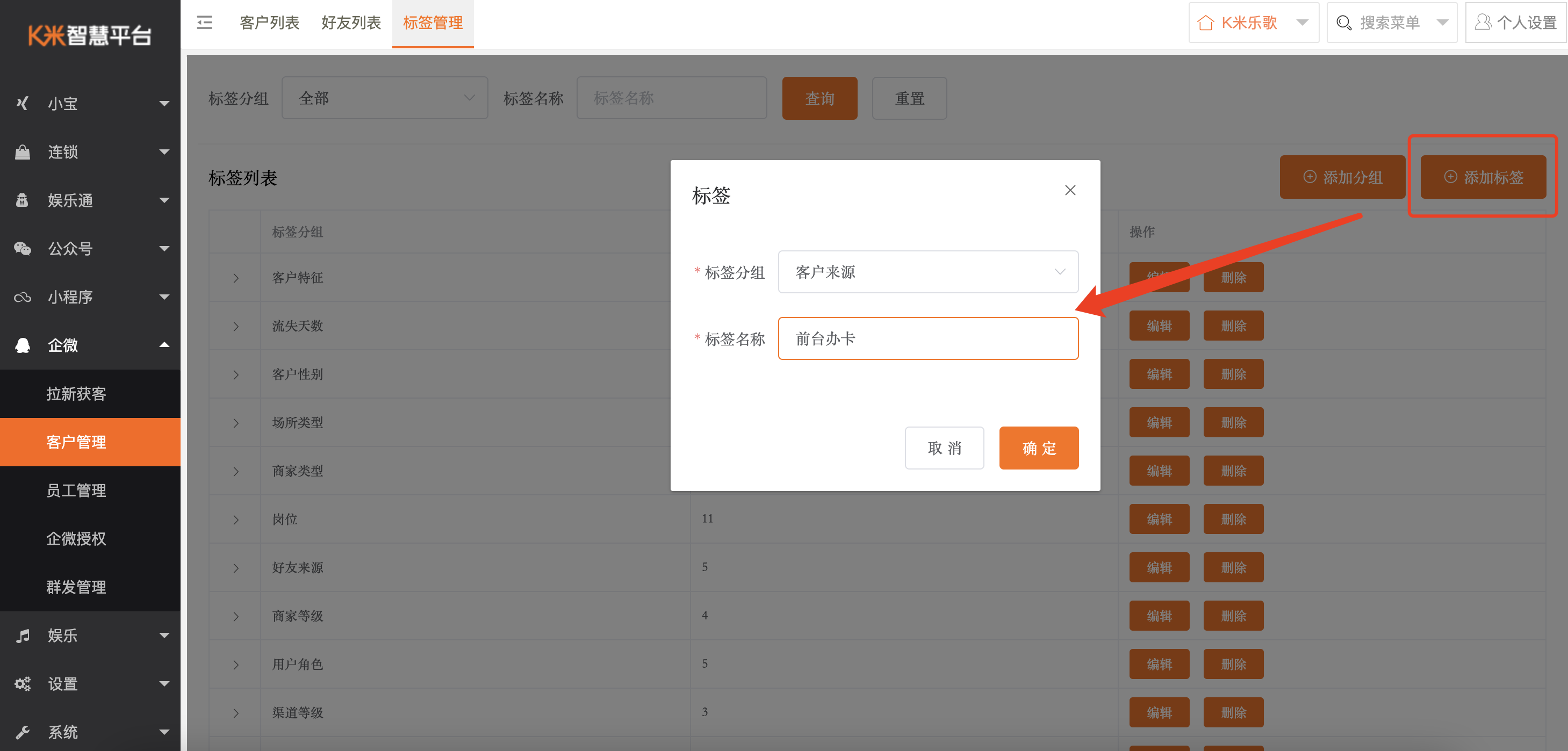The width and height of the screenshot is (1568, 751).
Task: Click the K米乐歌 home icon
Action: (1205, 23)
